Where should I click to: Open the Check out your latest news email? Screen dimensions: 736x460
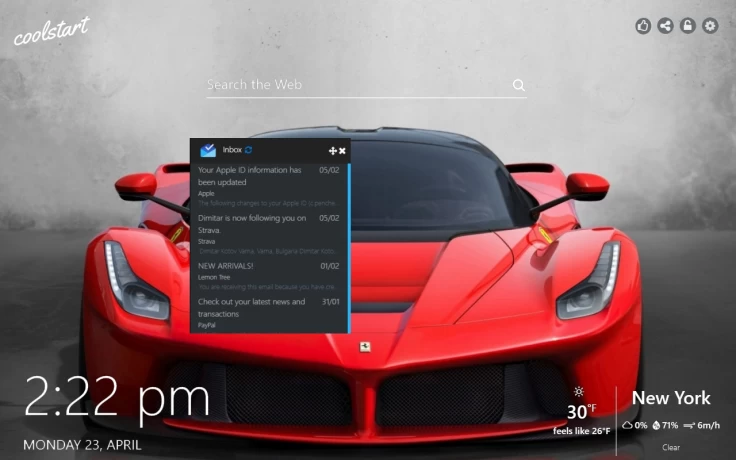268,314
